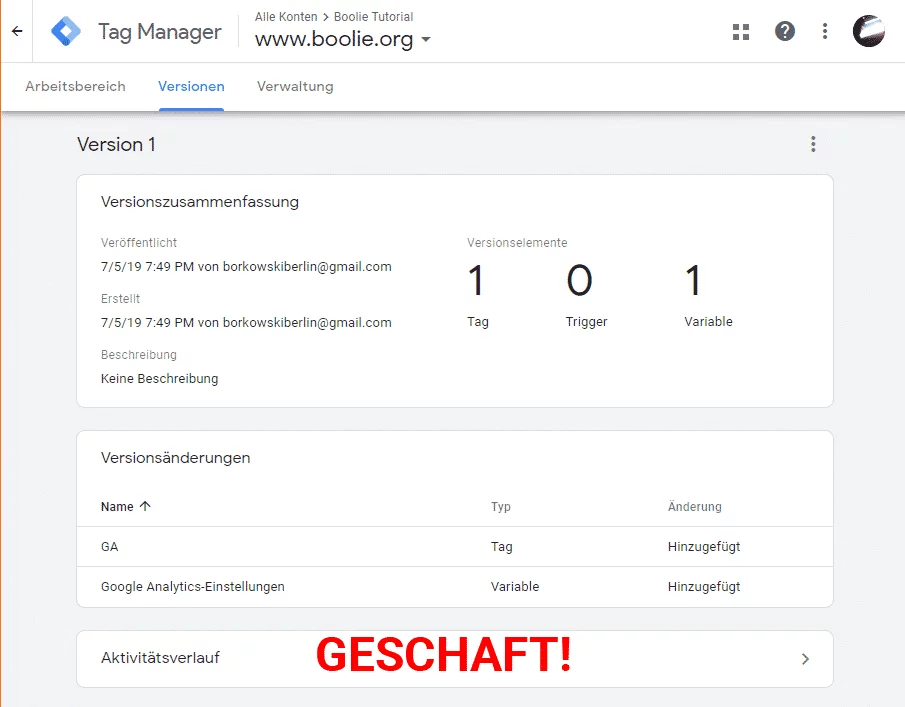Click Hinzugefügt in the GA row

(704, 547)
